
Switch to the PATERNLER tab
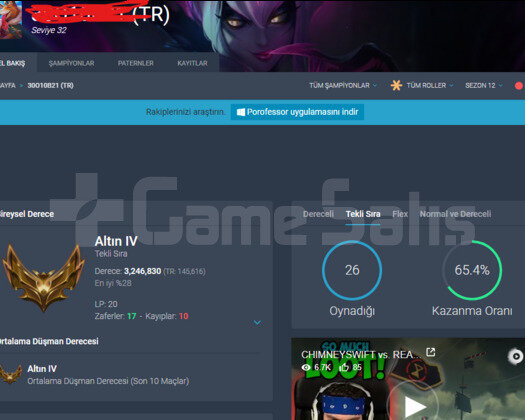pos(136,63)
